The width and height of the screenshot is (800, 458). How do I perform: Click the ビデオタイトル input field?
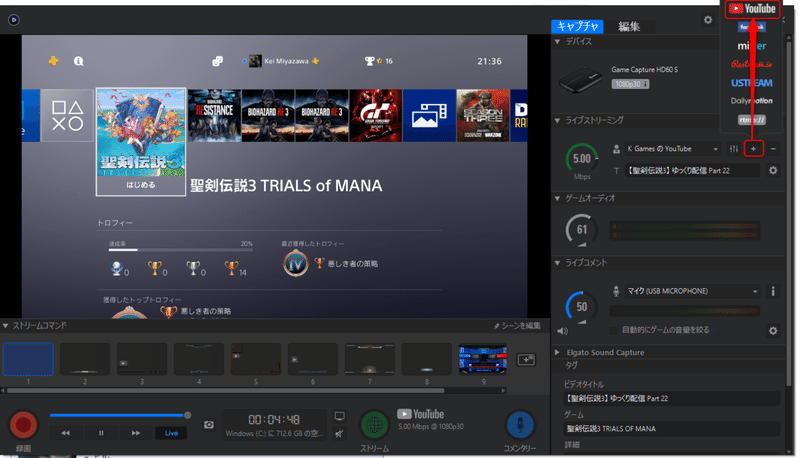pos(671,398)
